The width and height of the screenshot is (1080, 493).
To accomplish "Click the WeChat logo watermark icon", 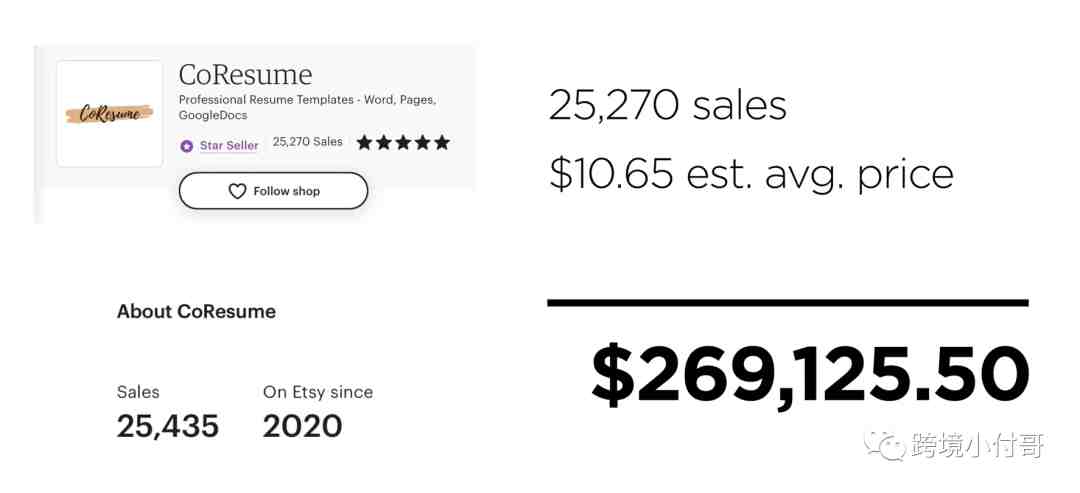I will (885, 446).
